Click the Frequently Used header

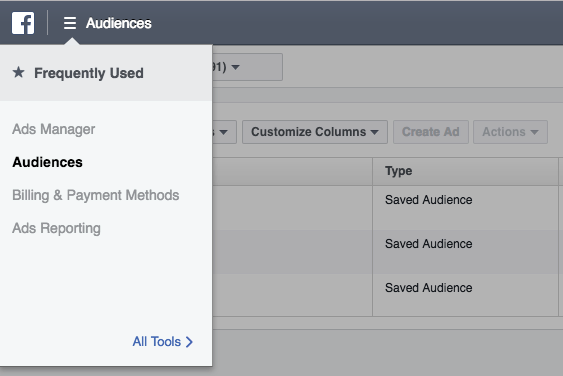pos(106,73)
